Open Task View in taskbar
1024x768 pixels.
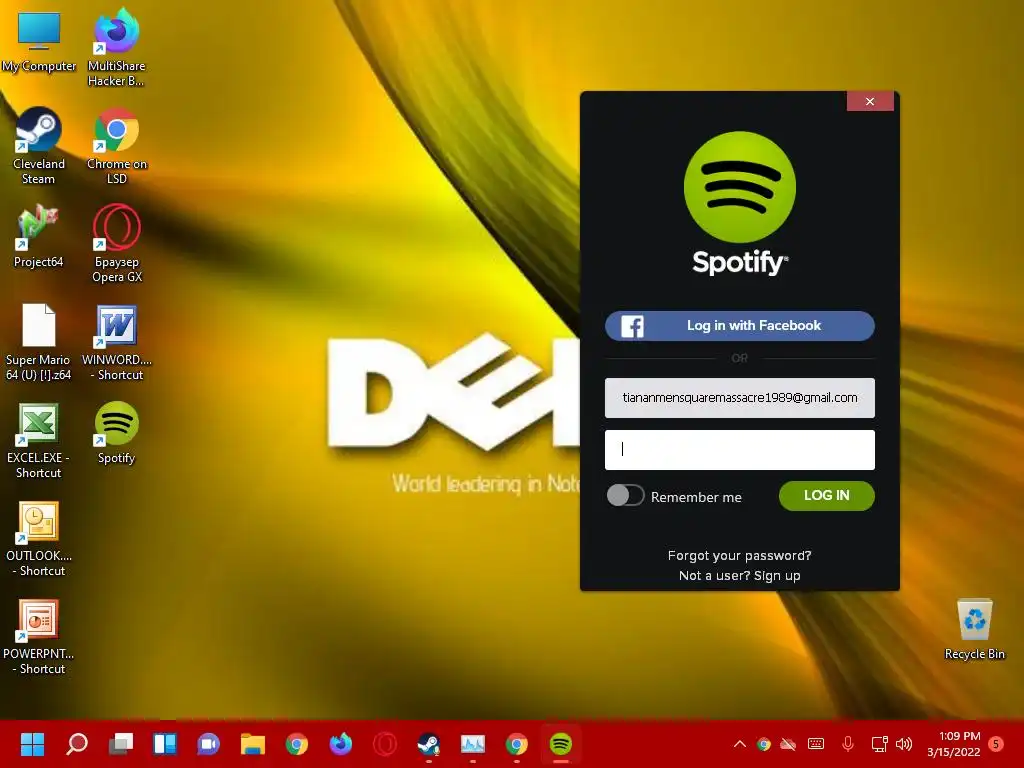point(121,744)
